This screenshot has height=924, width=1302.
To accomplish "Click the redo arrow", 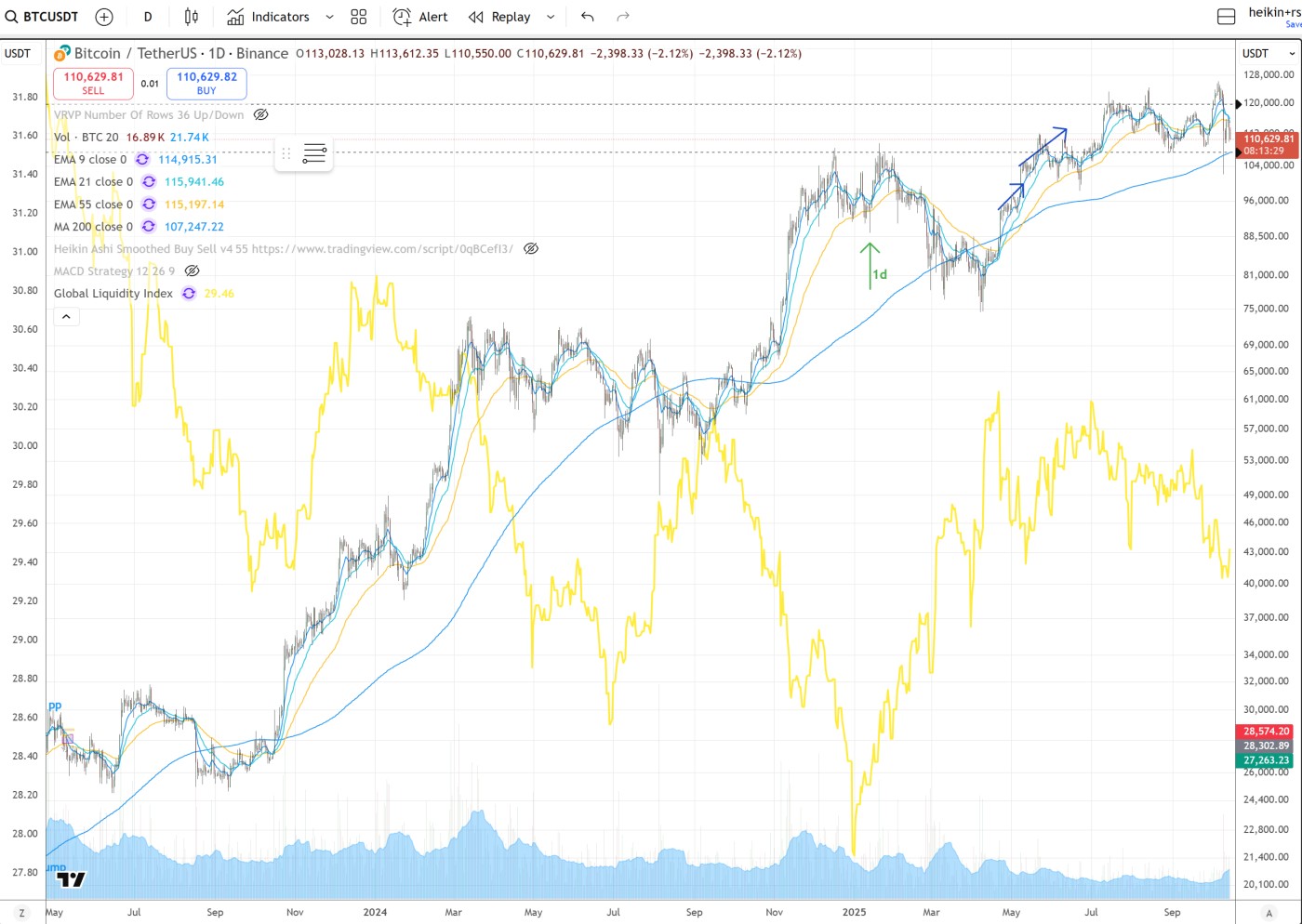I will 623,17.
